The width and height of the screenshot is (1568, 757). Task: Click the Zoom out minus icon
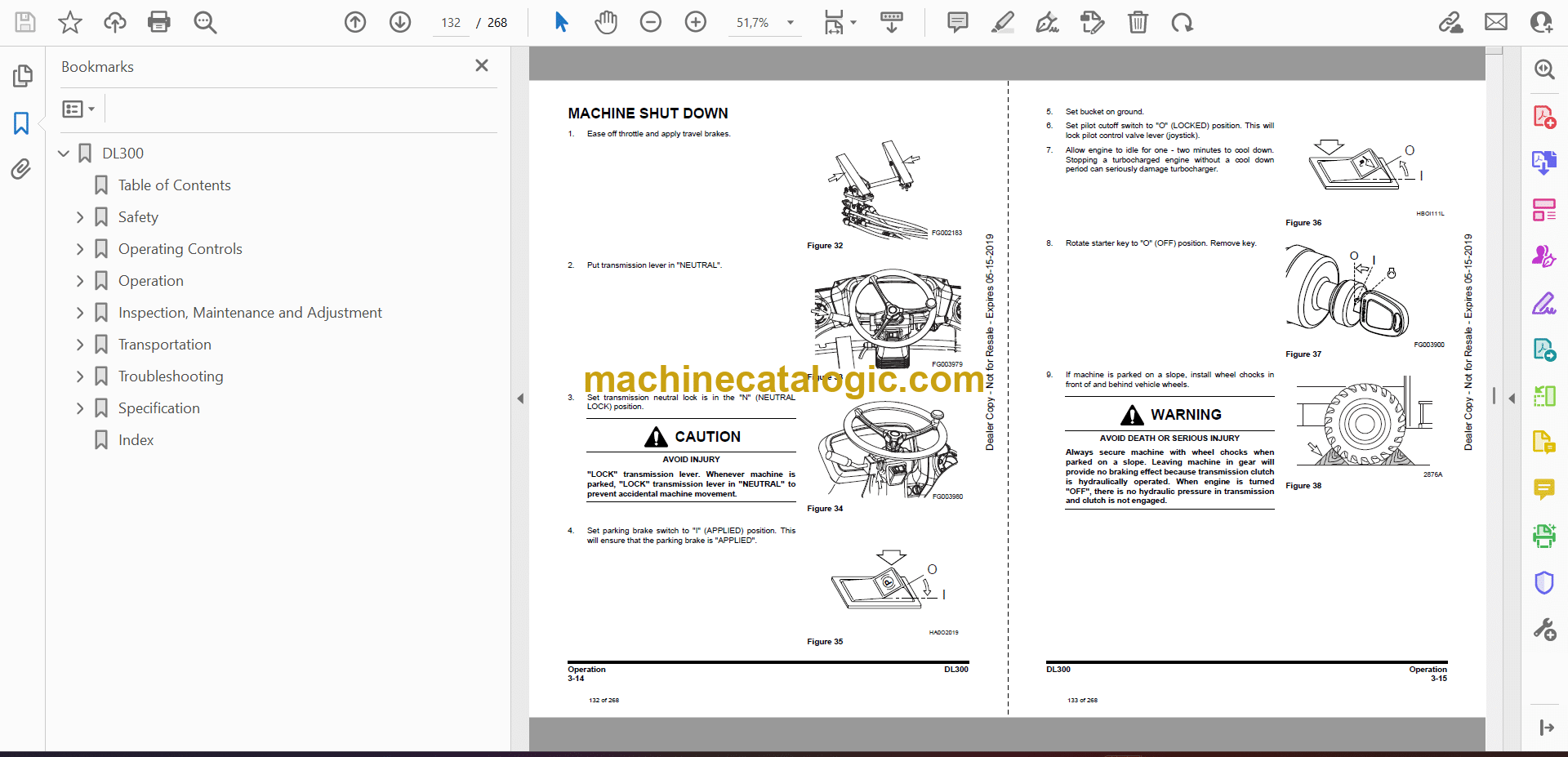pyautogui.click(x=650, y=22)
